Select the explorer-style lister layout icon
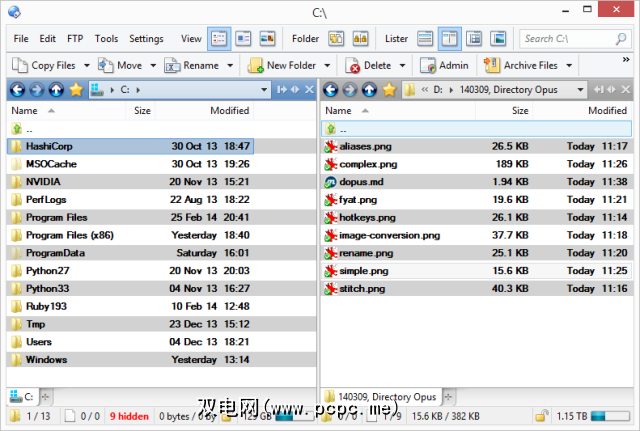 pyautogui.click(x=474, y=39)
